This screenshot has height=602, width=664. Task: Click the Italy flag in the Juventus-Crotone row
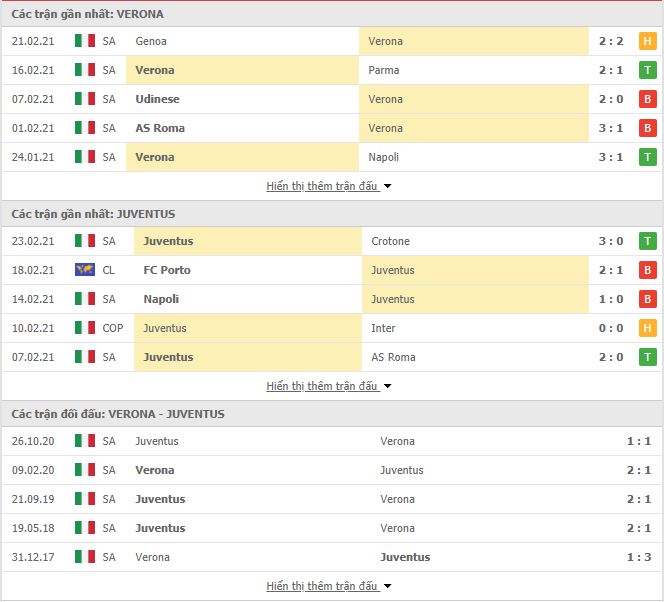coord(85,241)
